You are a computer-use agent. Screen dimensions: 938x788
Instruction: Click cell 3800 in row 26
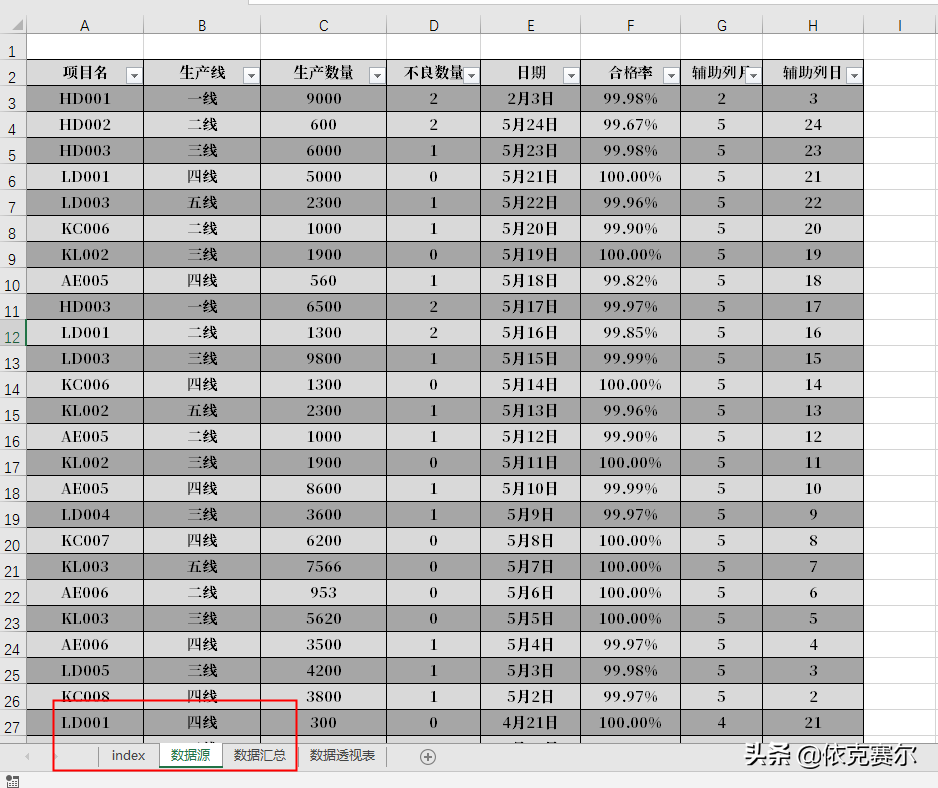click(x=324, y=697)
